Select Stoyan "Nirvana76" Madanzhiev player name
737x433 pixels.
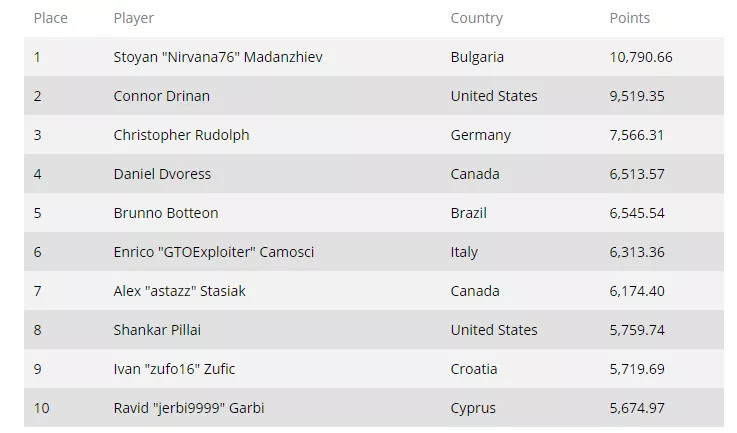click(x=218, y=57)
